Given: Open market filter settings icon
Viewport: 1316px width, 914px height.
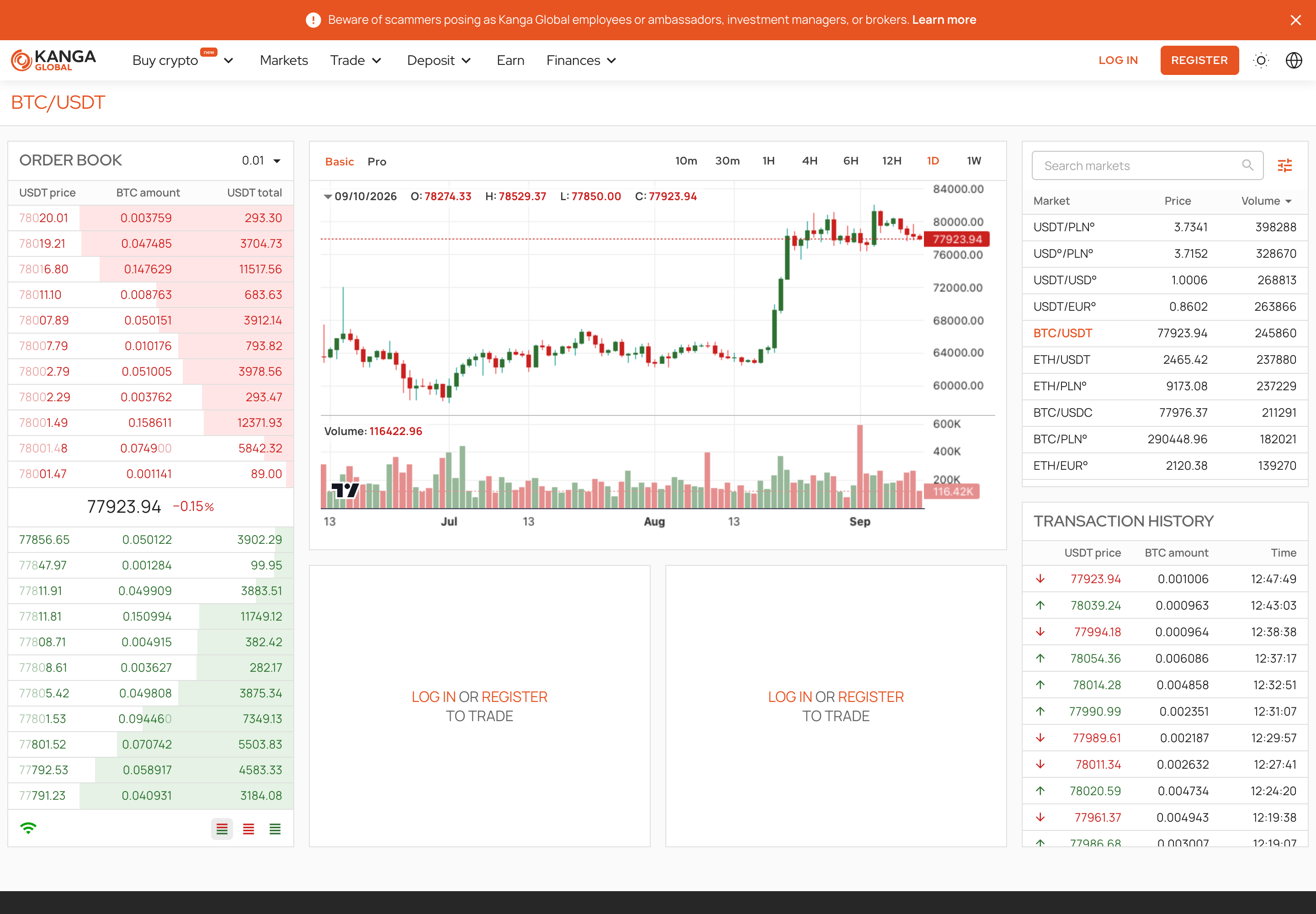Looking at the screenshot, I should click(x=1284, y=165).
